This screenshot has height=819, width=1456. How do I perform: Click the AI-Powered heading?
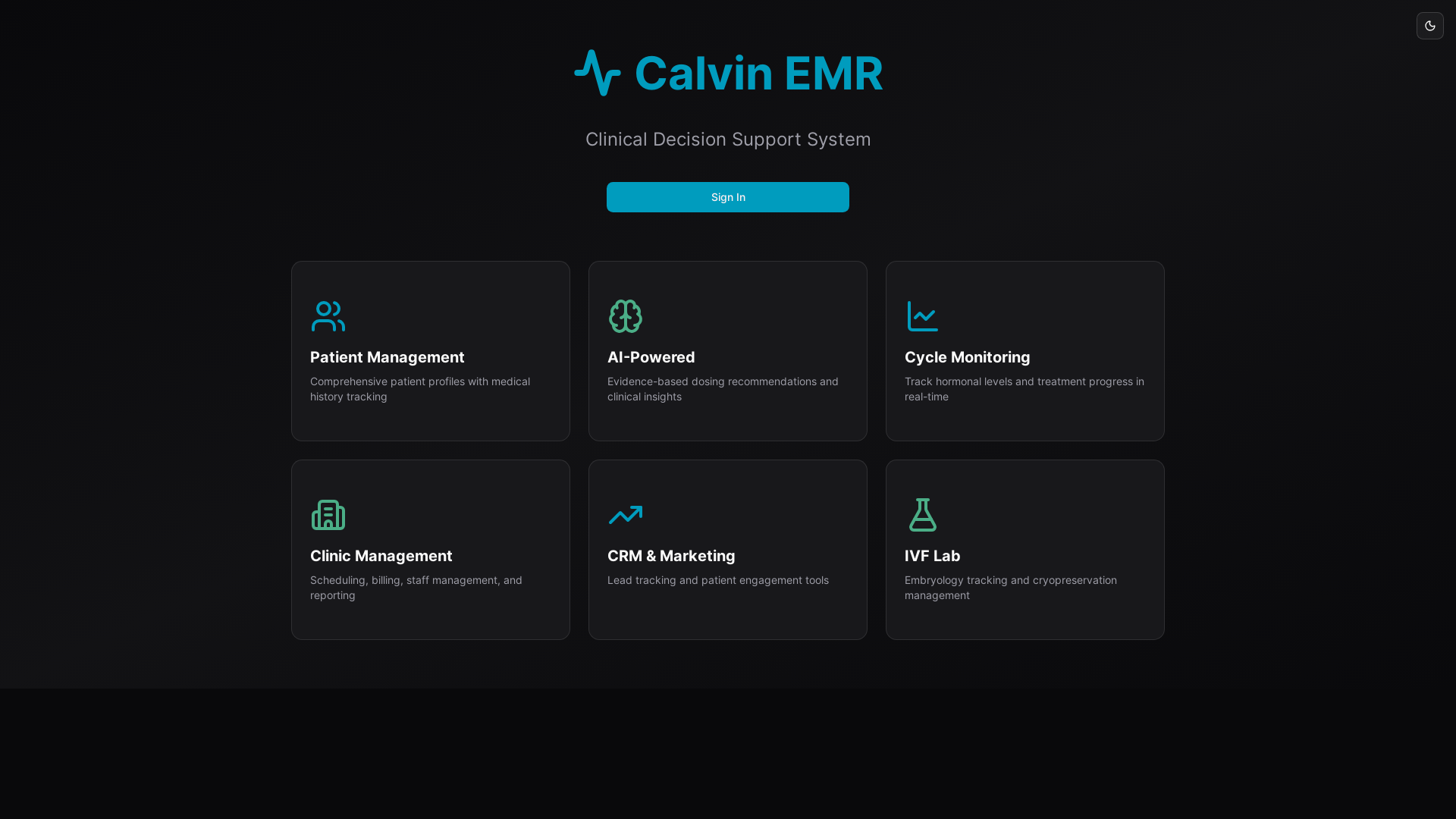651,357
